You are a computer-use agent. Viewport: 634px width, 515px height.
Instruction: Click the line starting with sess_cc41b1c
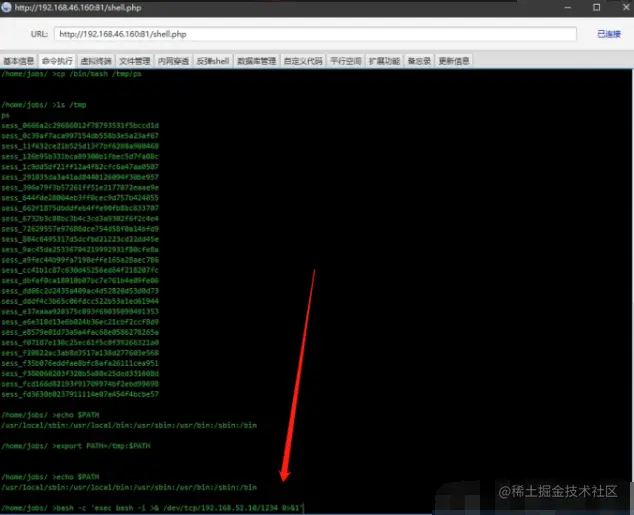click(80, 270)
